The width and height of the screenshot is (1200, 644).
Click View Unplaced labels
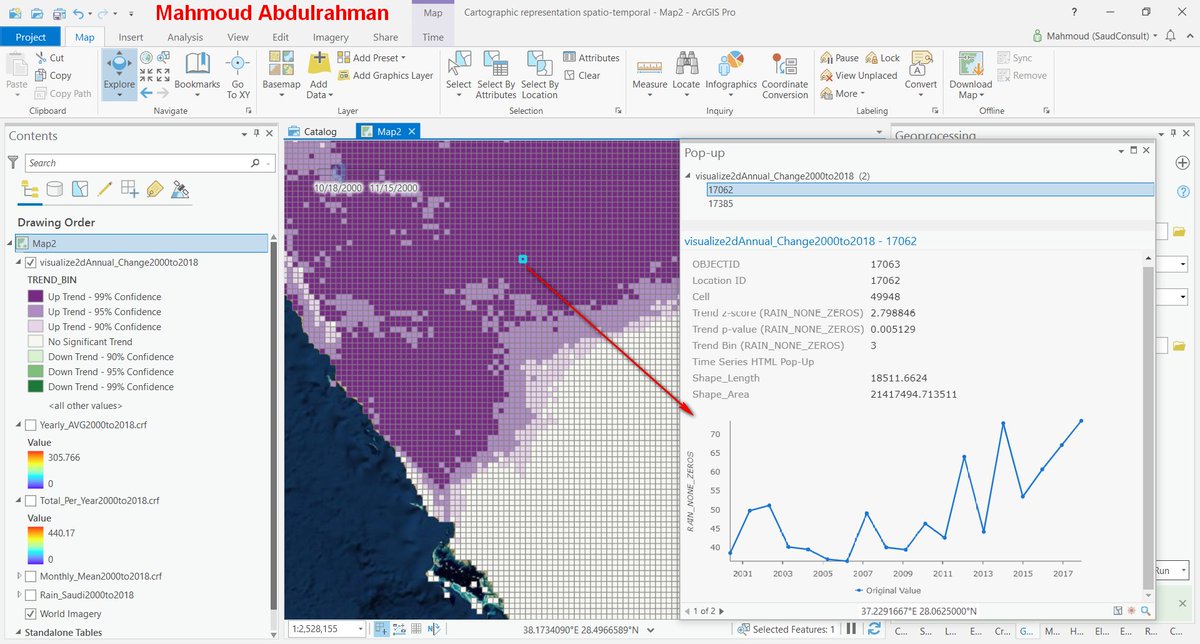tap(858, 76)
